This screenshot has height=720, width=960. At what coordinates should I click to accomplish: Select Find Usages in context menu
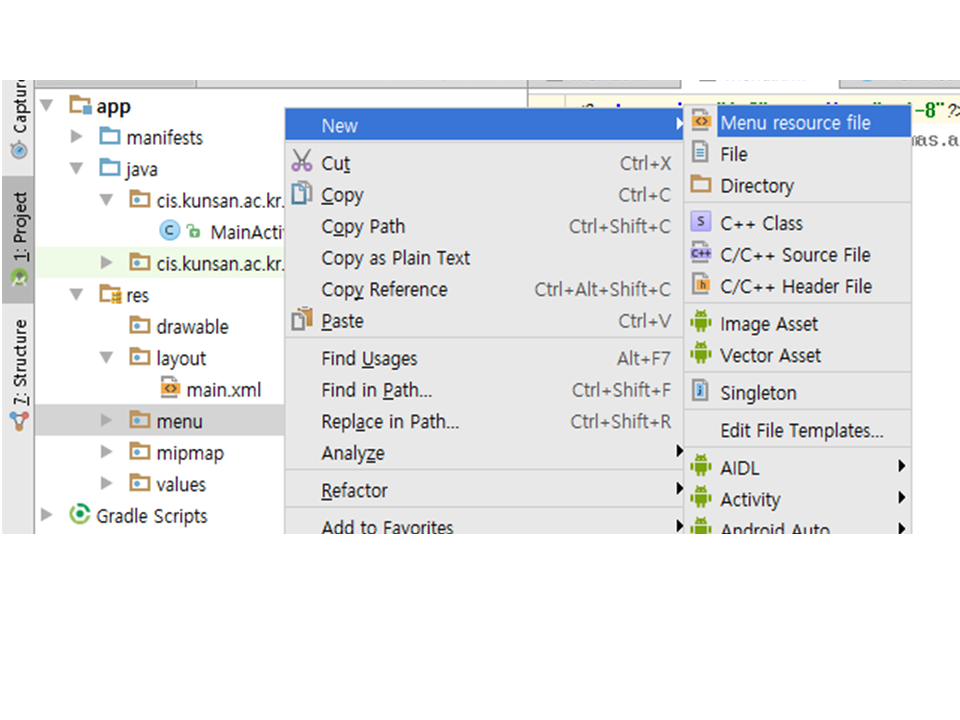369,358
